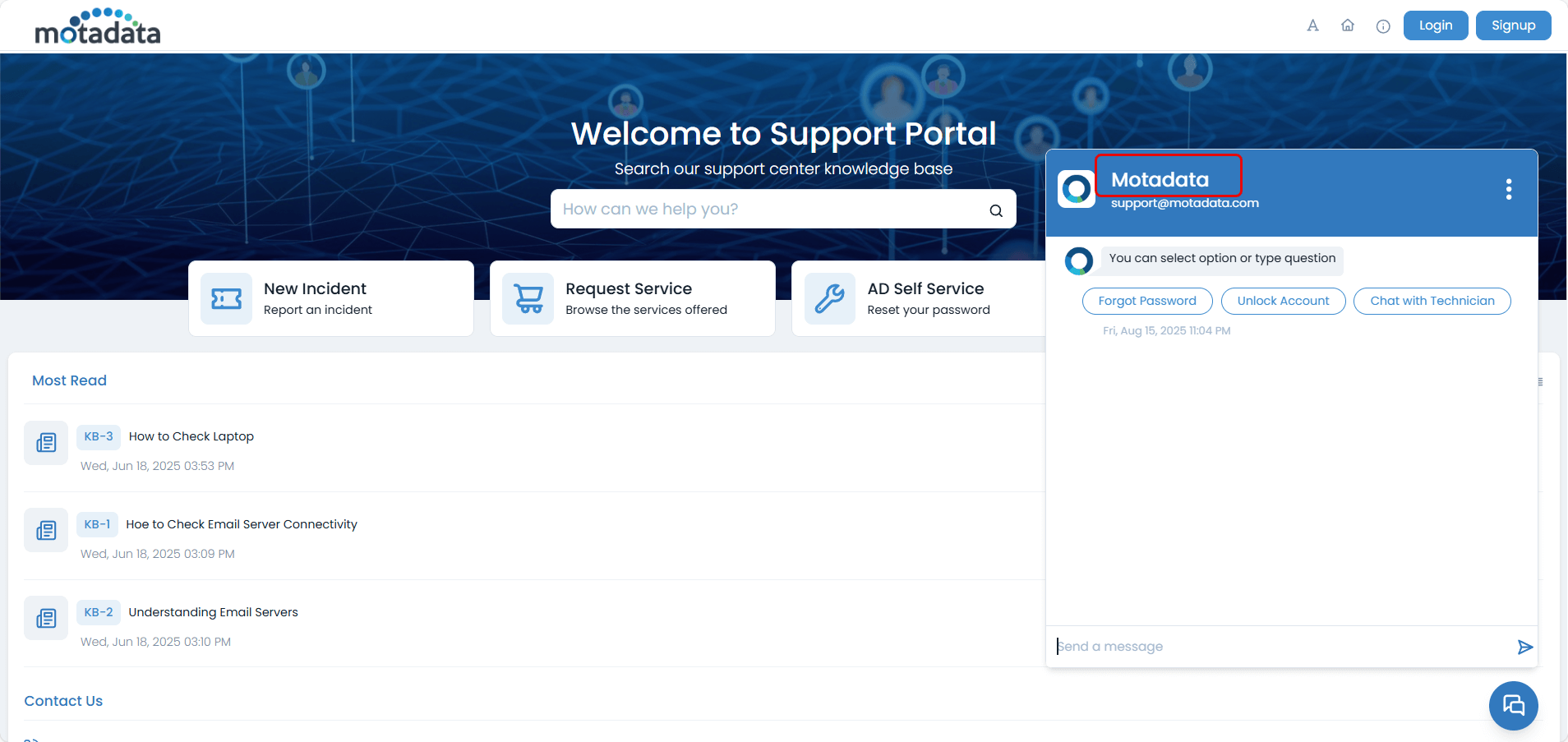The height and width of the screenshot is (742, 1568).
Task: Click the 'Send a message' input box
Action: pyautogui.click(x=1282, y=647)
